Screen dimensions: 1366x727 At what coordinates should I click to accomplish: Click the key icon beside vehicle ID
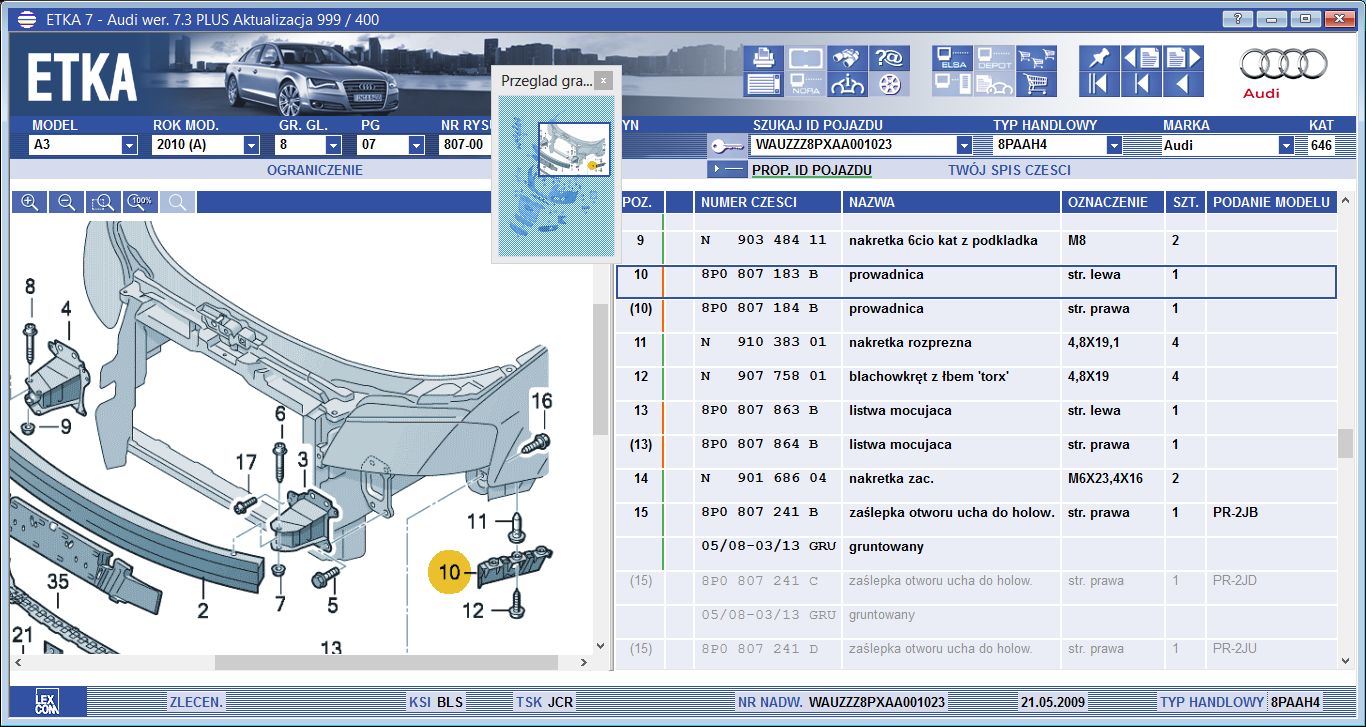pos(726,145)
